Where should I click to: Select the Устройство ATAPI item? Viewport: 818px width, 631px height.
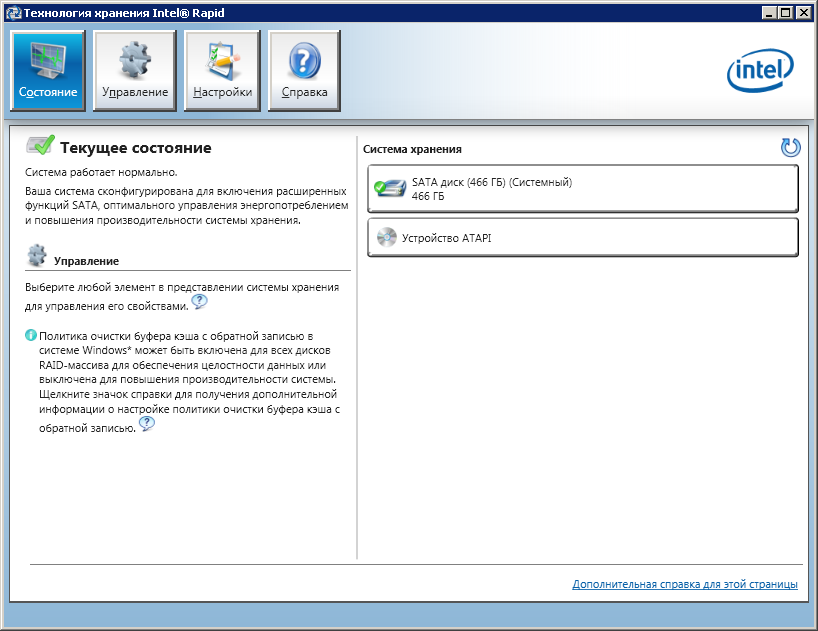click(x=583, y=238)
